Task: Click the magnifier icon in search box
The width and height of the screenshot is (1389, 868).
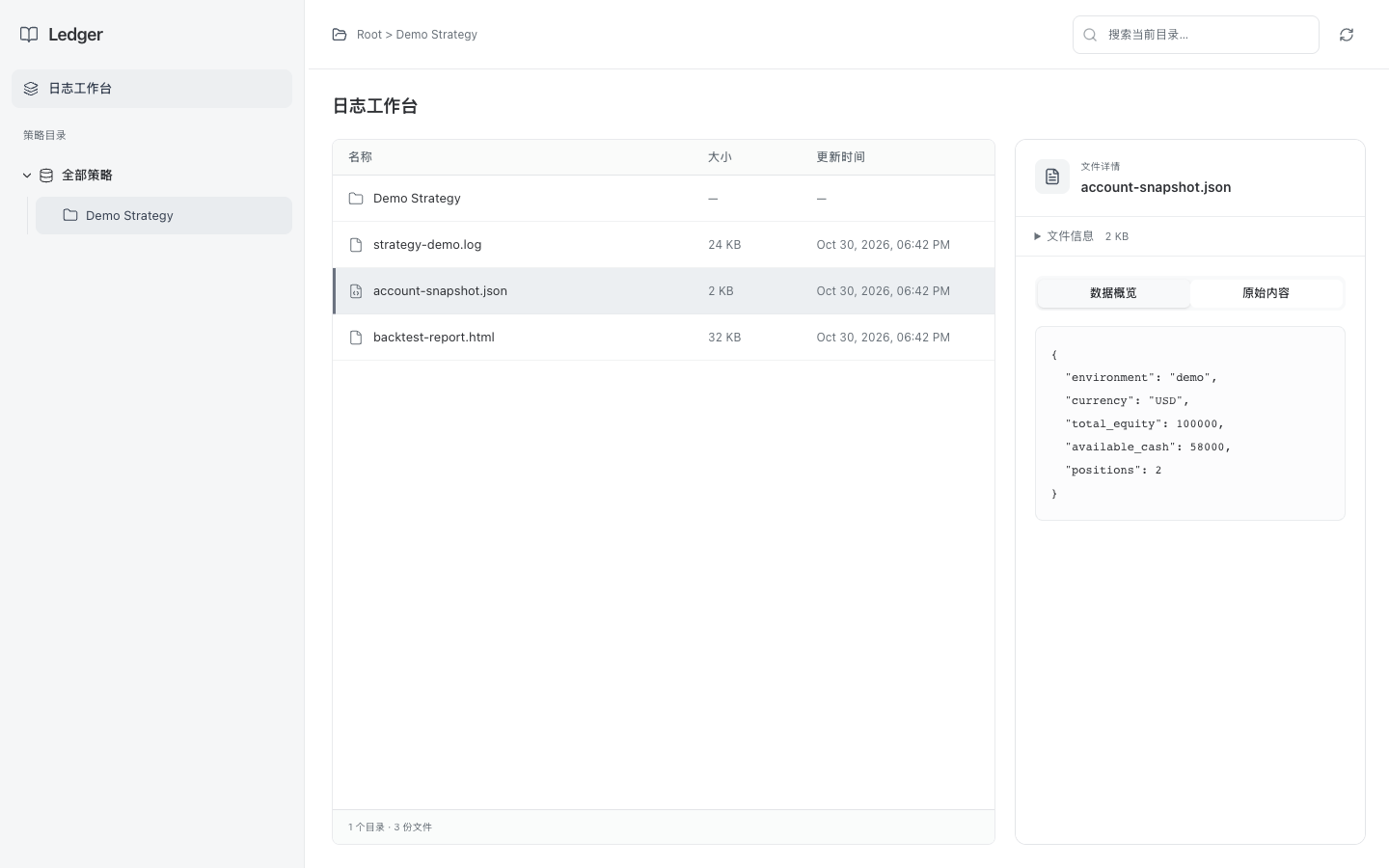Action: tap(1090, 35)
